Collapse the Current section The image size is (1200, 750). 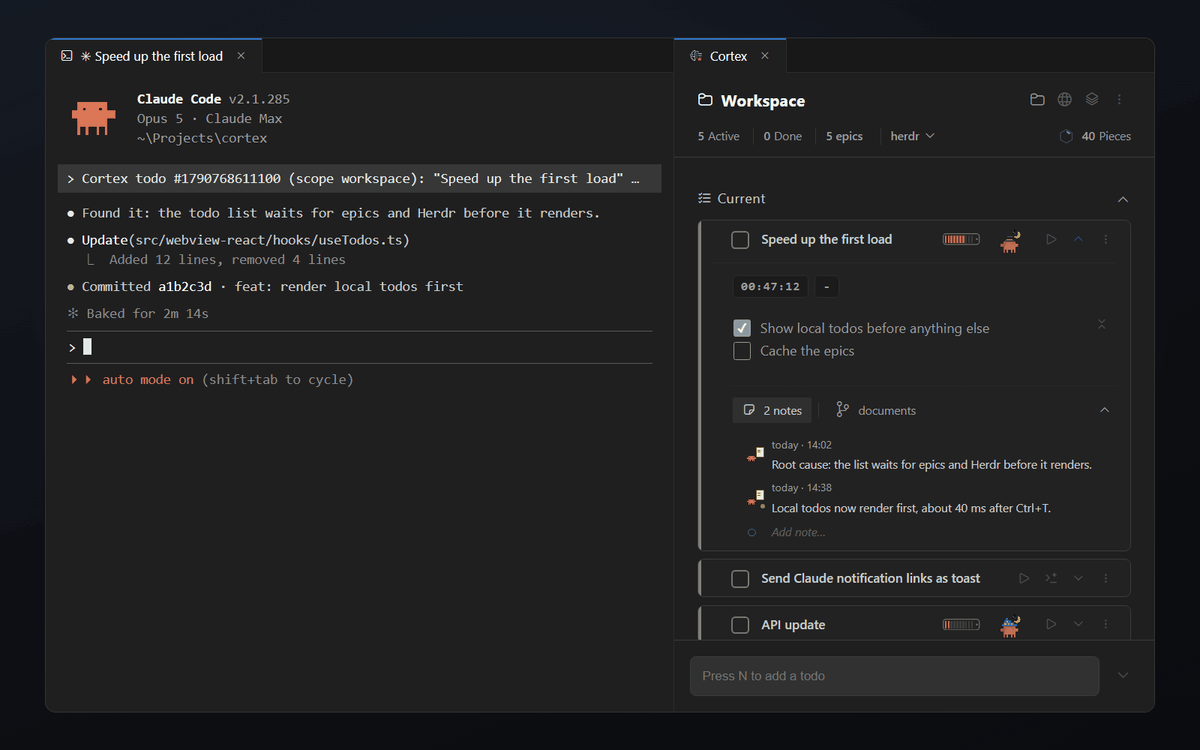point(1122,200)
